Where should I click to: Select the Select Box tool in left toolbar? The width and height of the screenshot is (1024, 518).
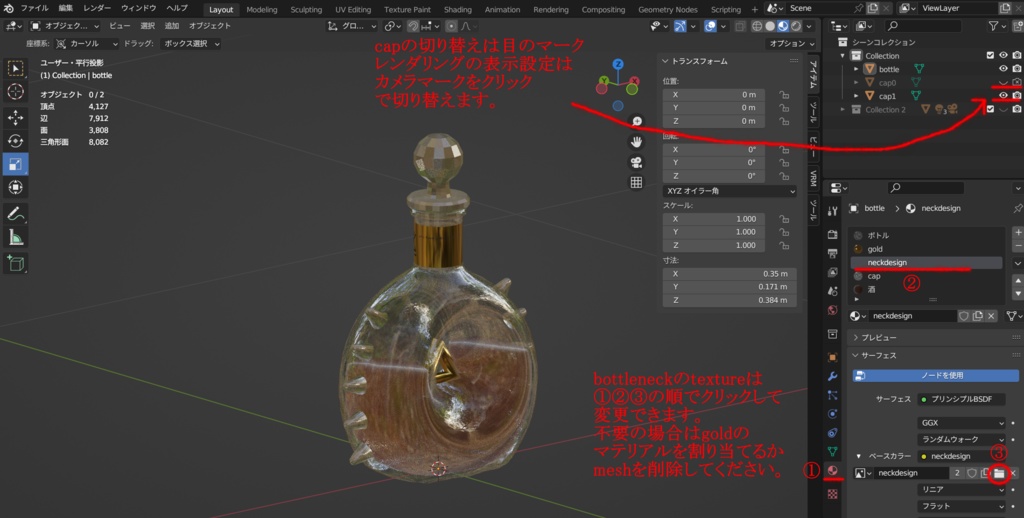[x=16, y=68]
